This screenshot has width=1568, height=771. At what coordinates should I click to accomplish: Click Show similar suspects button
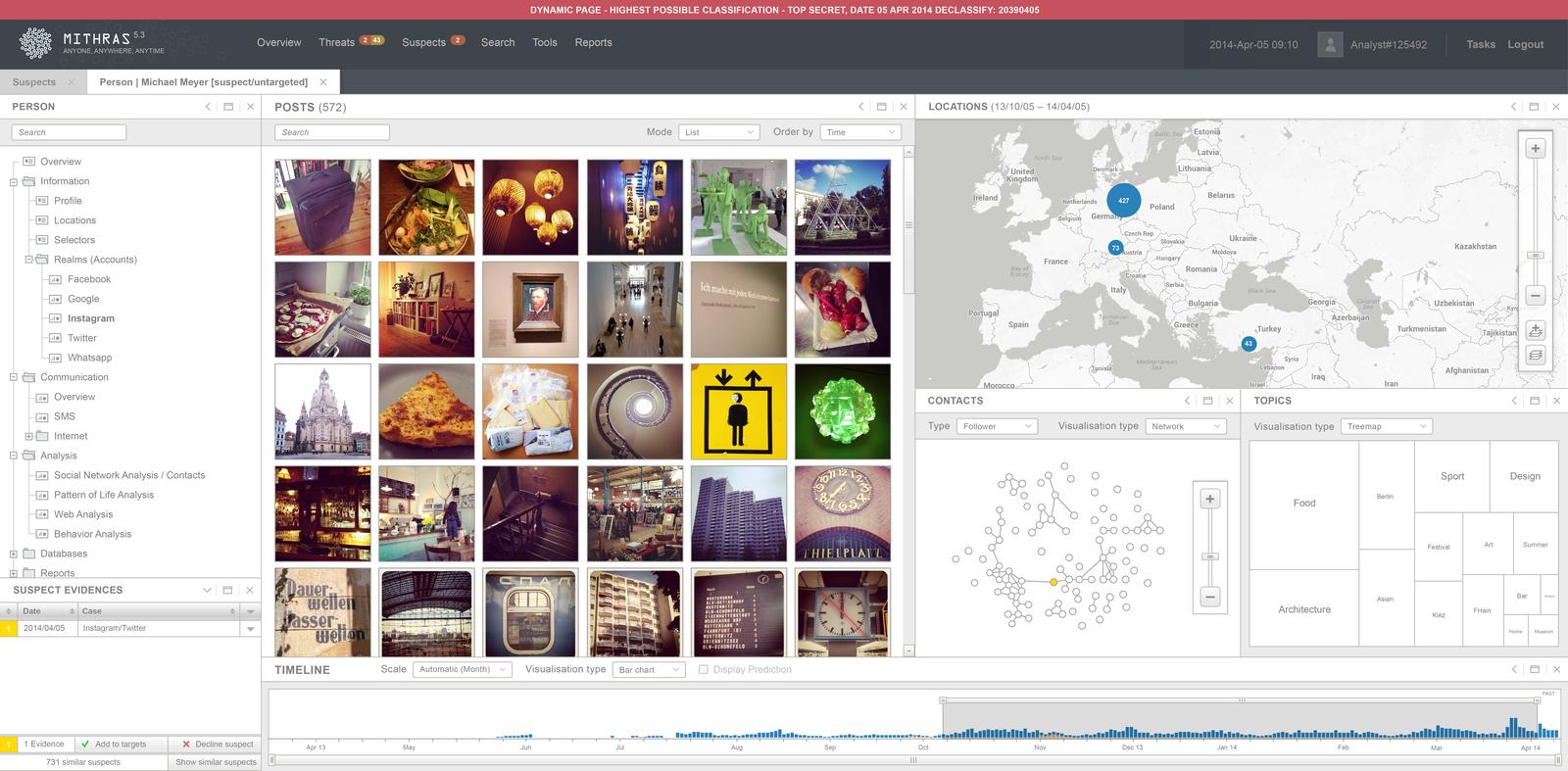click(216, 761)
